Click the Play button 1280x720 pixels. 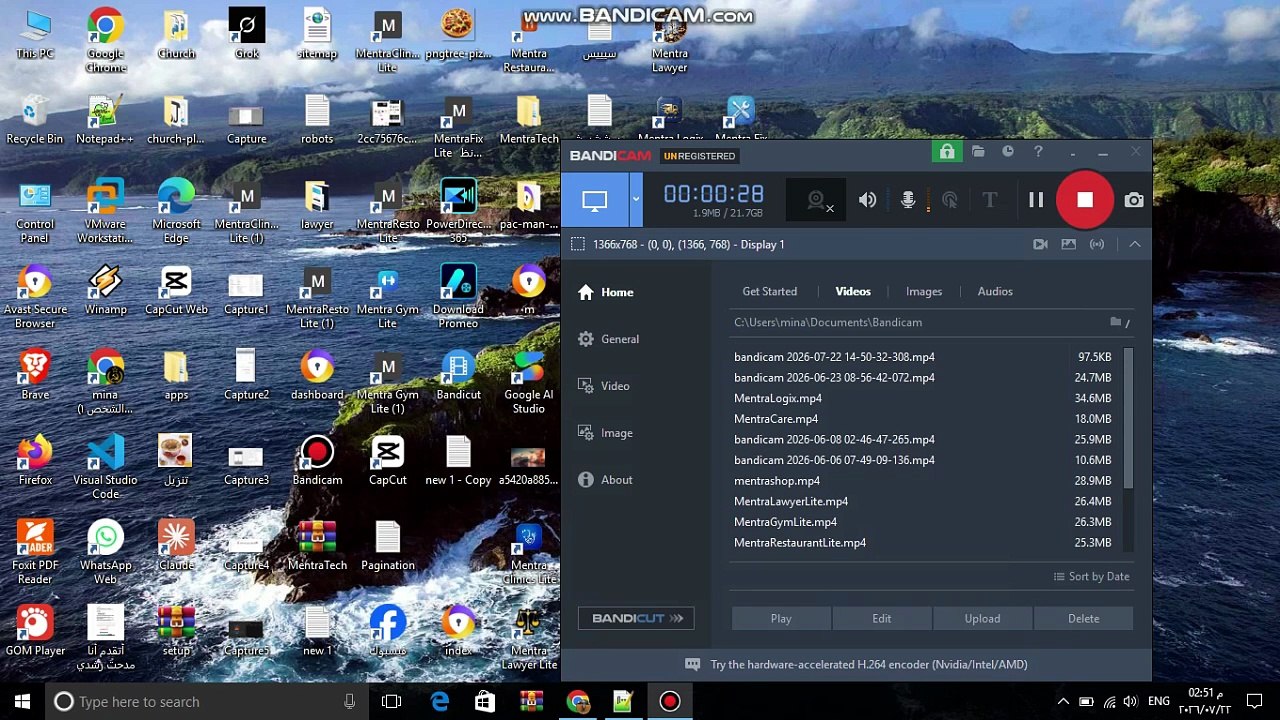[x=781, y=618]
